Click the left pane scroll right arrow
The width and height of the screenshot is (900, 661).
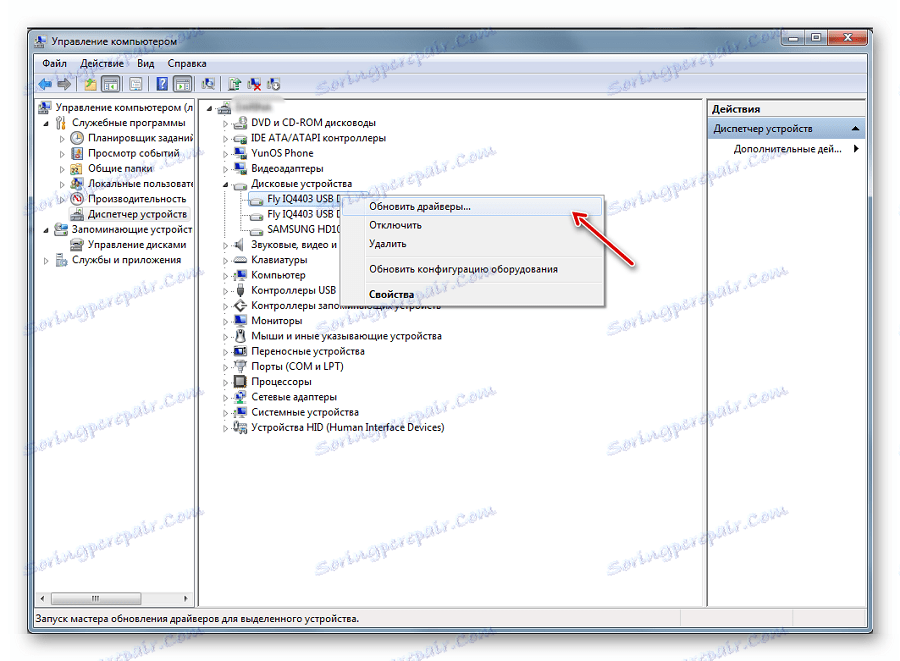pos(185,598)
